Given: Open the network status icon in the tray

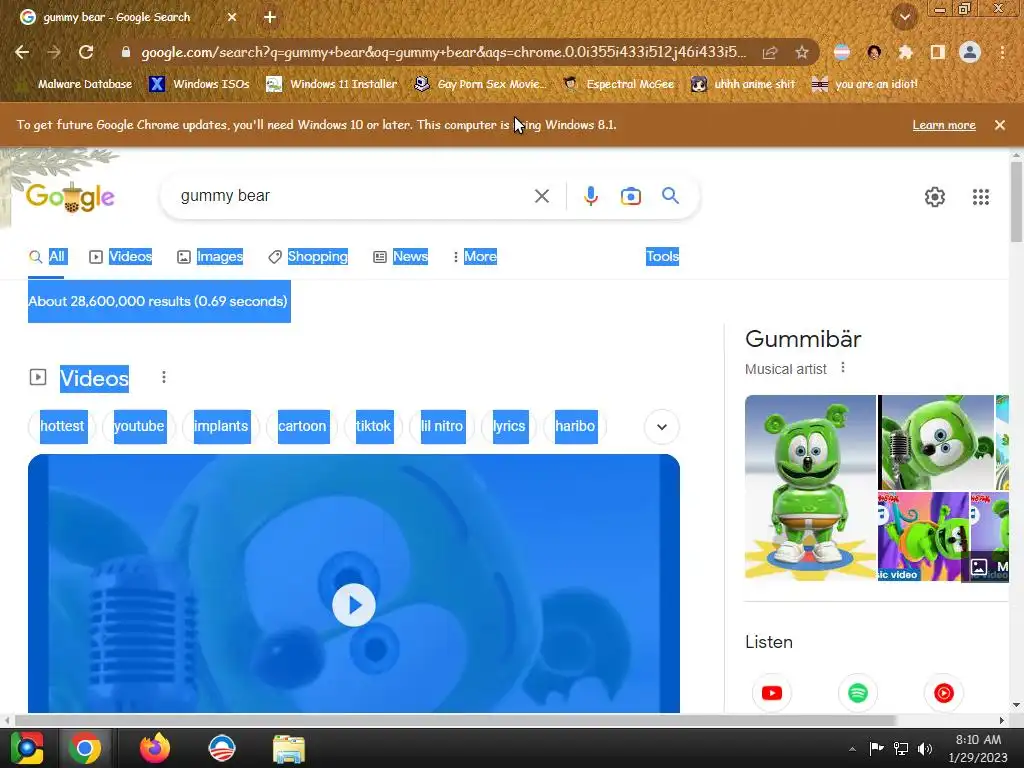Looking at the screenshot, I should point(901,749).
